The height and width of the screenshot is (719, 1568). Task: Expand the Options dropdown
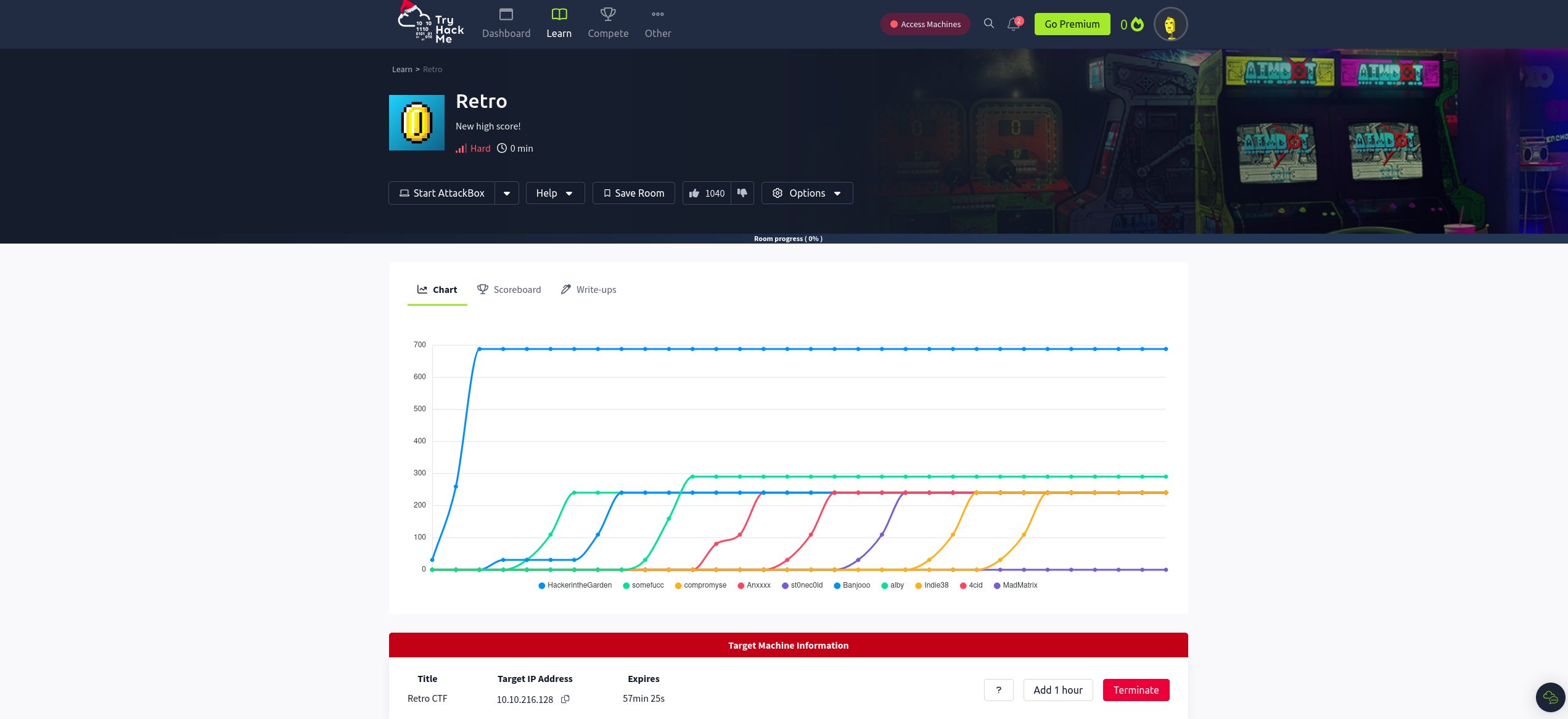coord(807,193)
